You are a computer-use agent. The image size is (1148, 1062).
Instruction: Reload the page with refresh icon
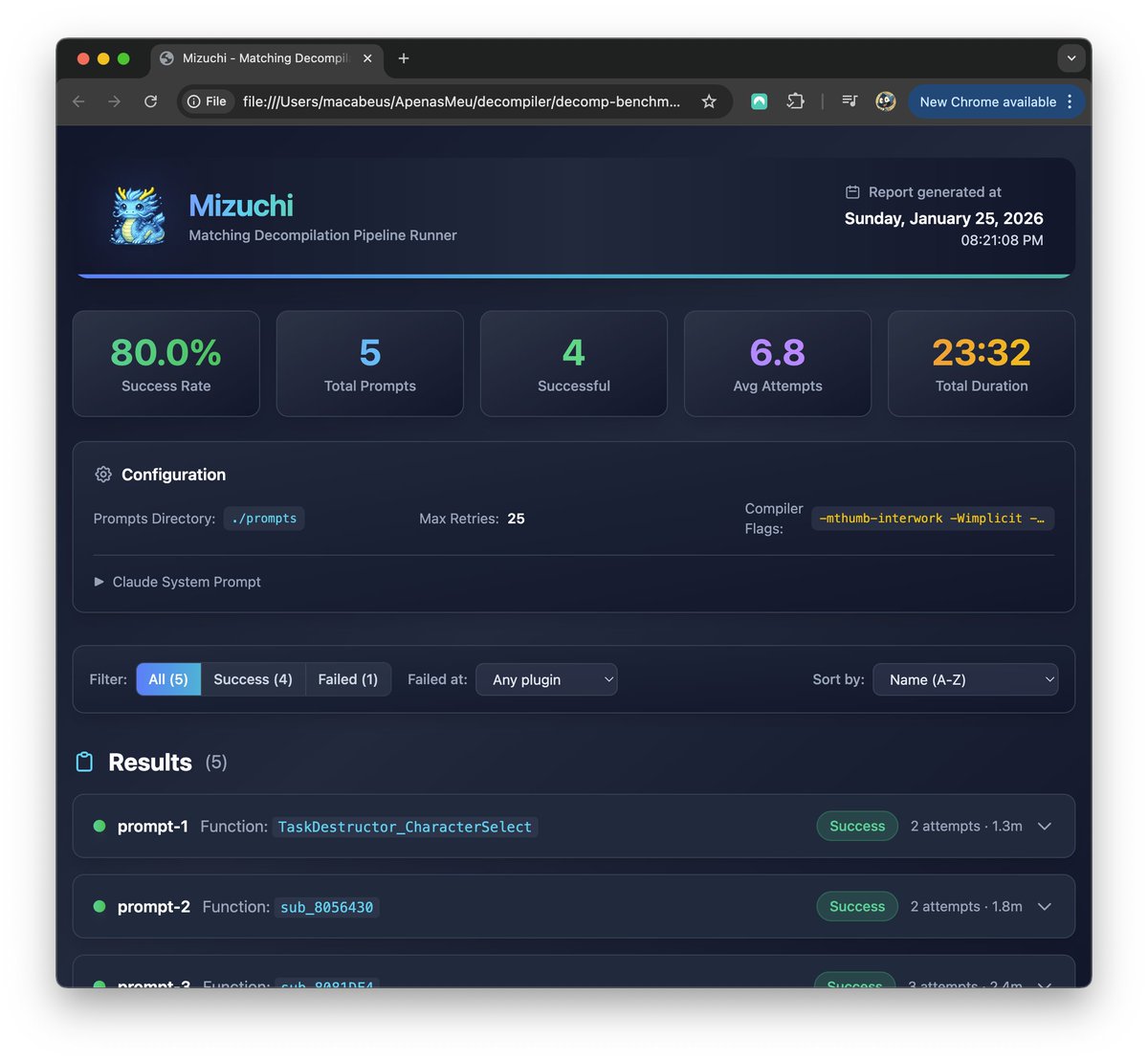[150, 101]
